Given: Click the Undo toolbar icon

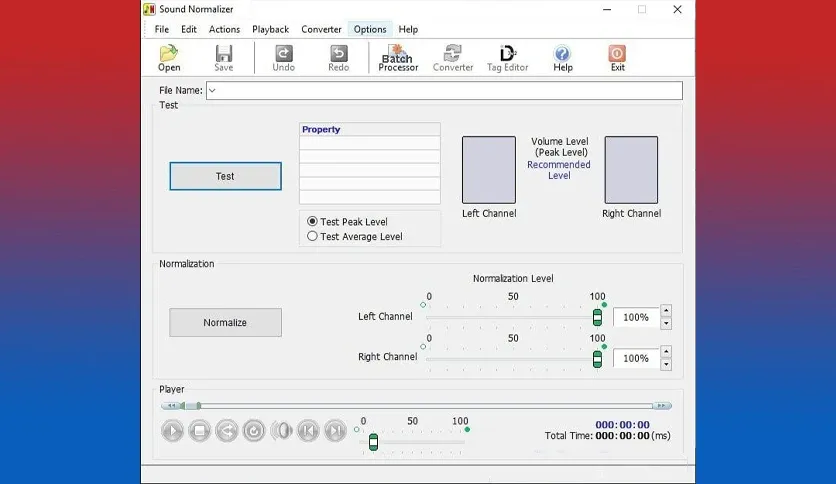Looking at the screenshot, I should [x=283, y=58].
